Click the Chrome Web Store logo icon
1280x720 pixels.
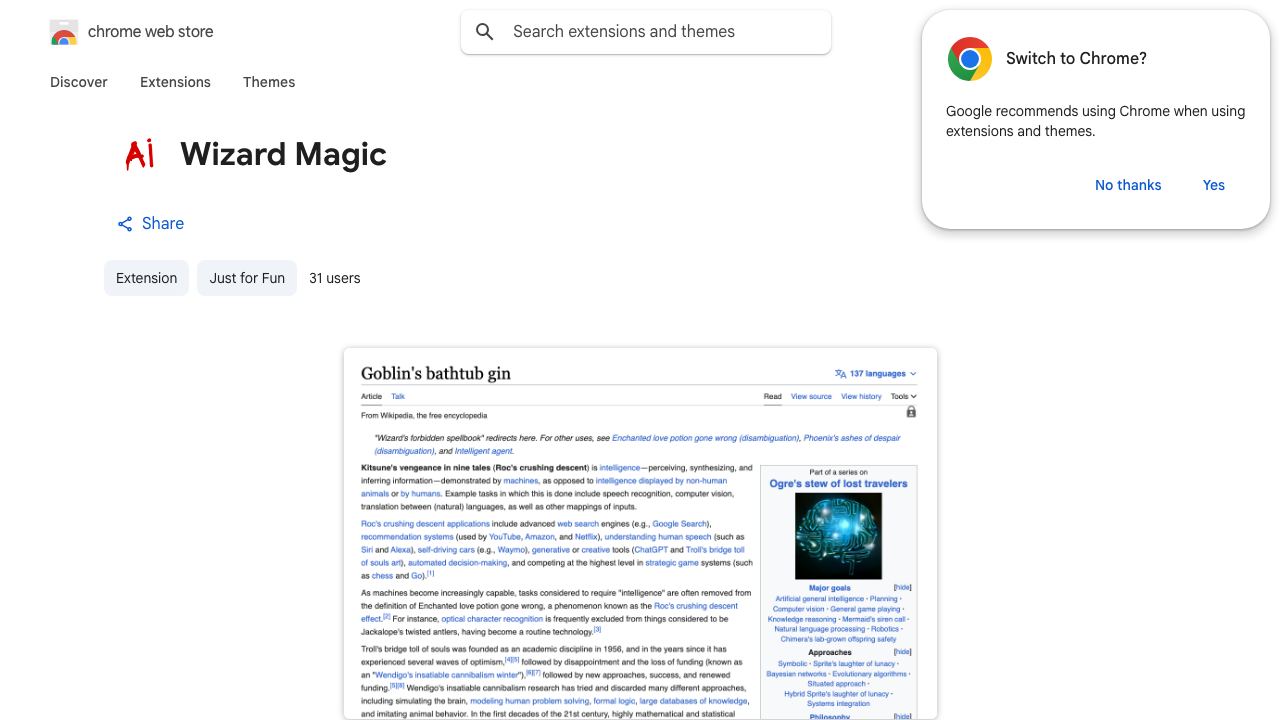(64, 32)
